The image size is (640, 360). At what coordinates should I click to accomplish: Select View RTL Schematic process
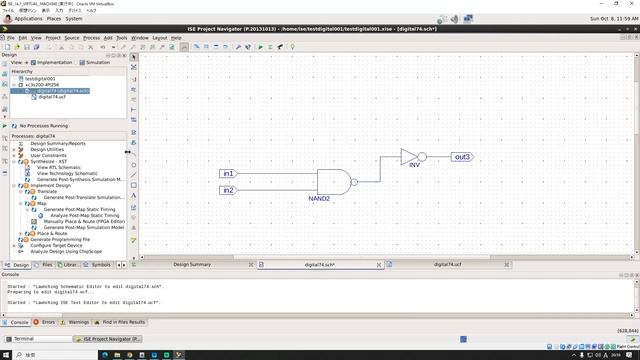(x=59, y=167)
